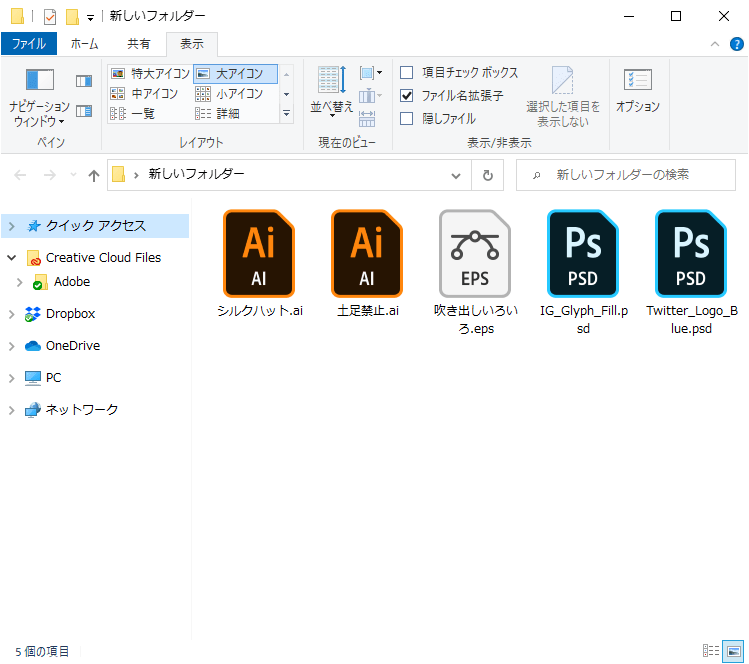Click the help question mark icon
This screenshot has height=664, width=749.
(x=737, y=44)
